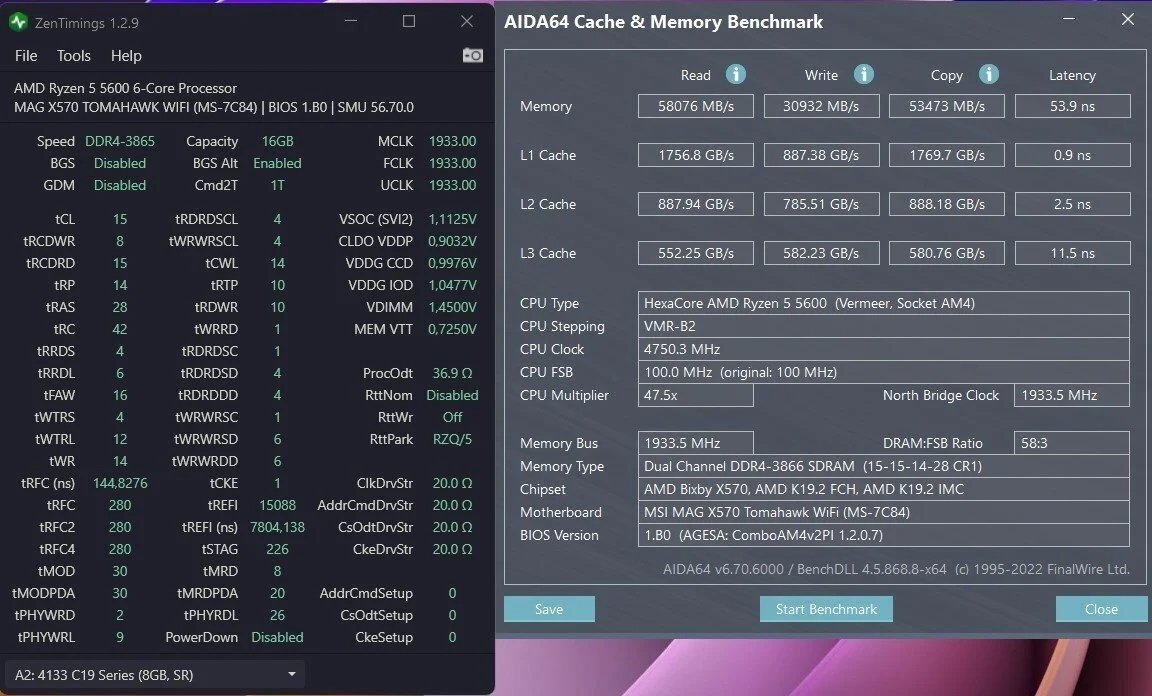Click the Memory Copy value 53473 MB/s
The height and width of the screenshot is (696, 1152).
946,106
